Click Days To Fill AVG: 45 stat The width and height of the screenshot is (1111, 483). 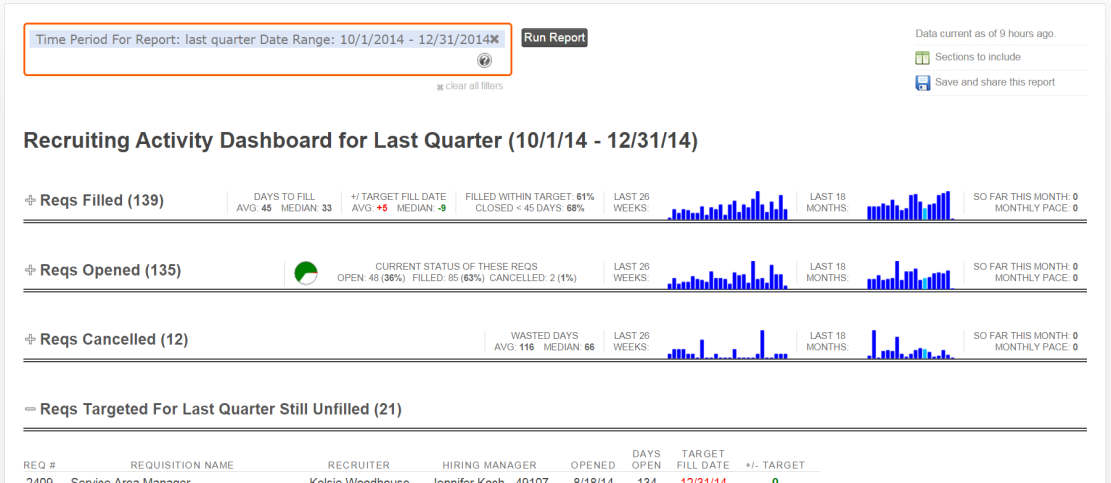point(254,208)
